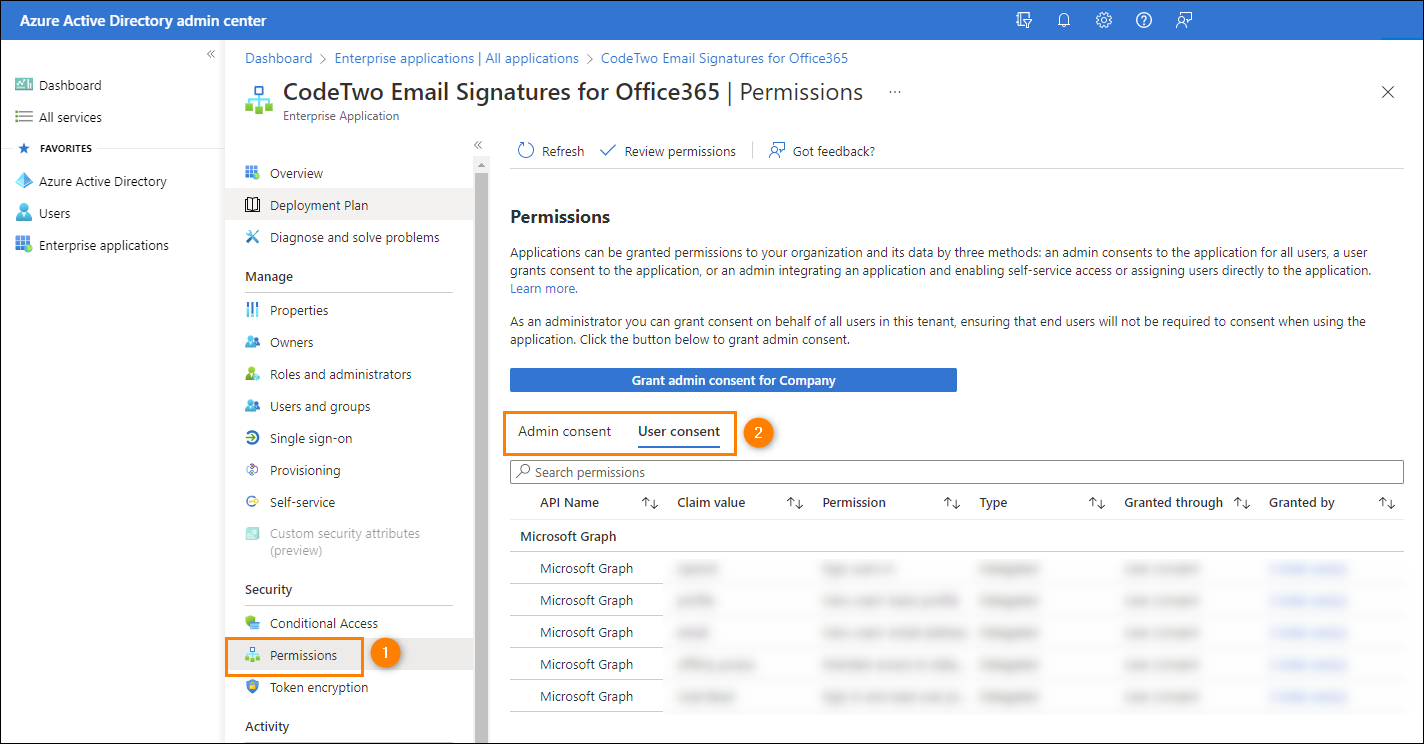The height and width of the screenshot is (744, 1424).
Task: Go to Enterprise applications | All applications breadcrumb
Action: pyautogui.click(x=457, y=58)
